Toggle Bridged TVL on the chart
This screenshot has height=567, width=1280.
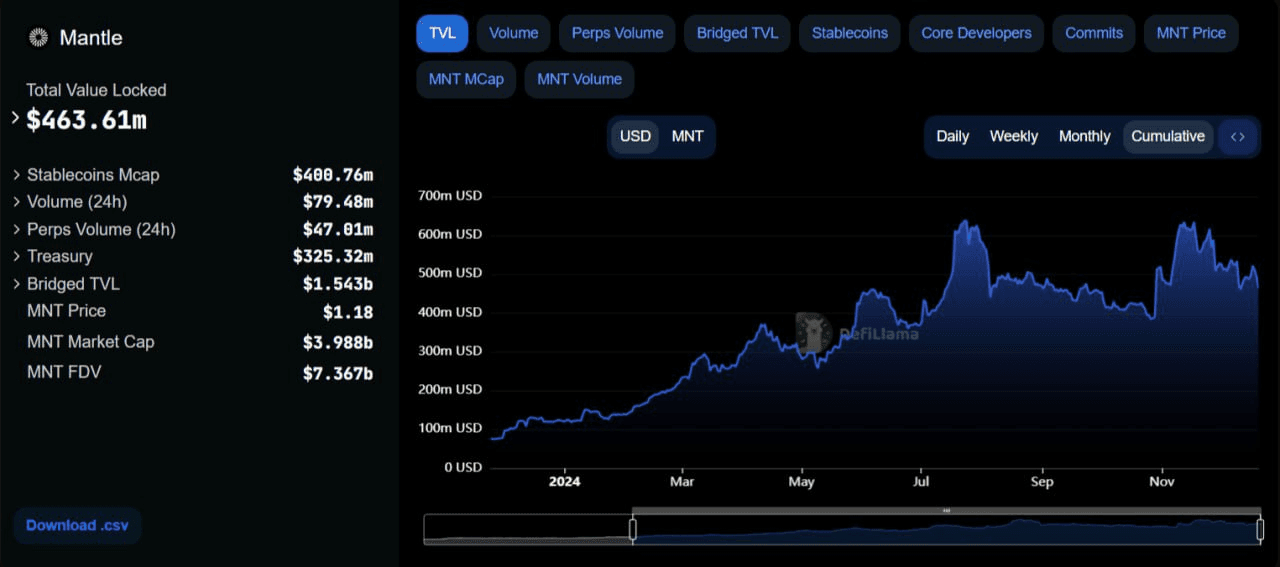click(x=737, y=33)
